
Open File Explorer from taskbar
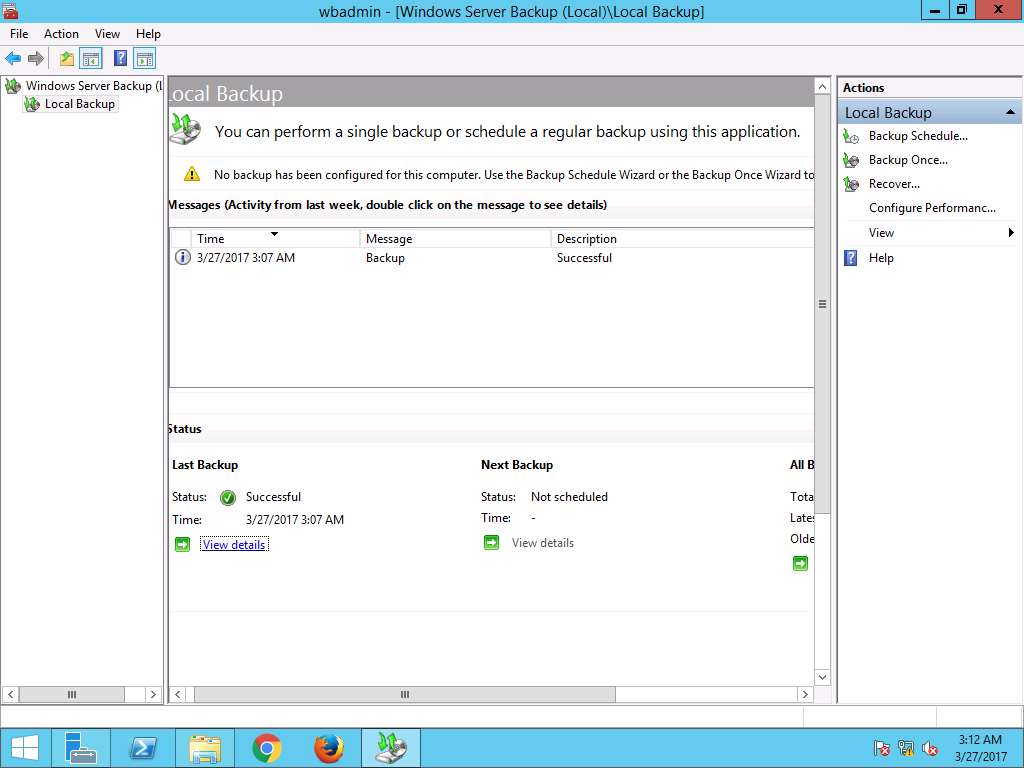pyautogui.click(x=204, y=748)
